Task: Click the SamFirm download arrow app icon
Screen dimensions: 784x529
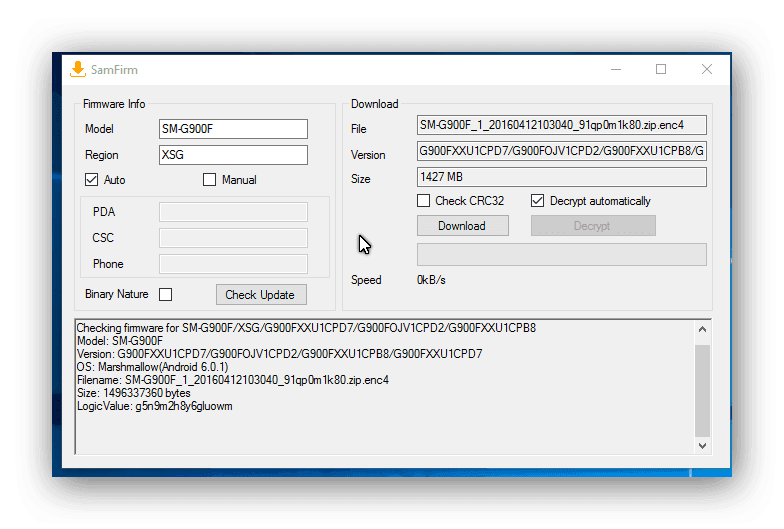Action: coord(78,70)
